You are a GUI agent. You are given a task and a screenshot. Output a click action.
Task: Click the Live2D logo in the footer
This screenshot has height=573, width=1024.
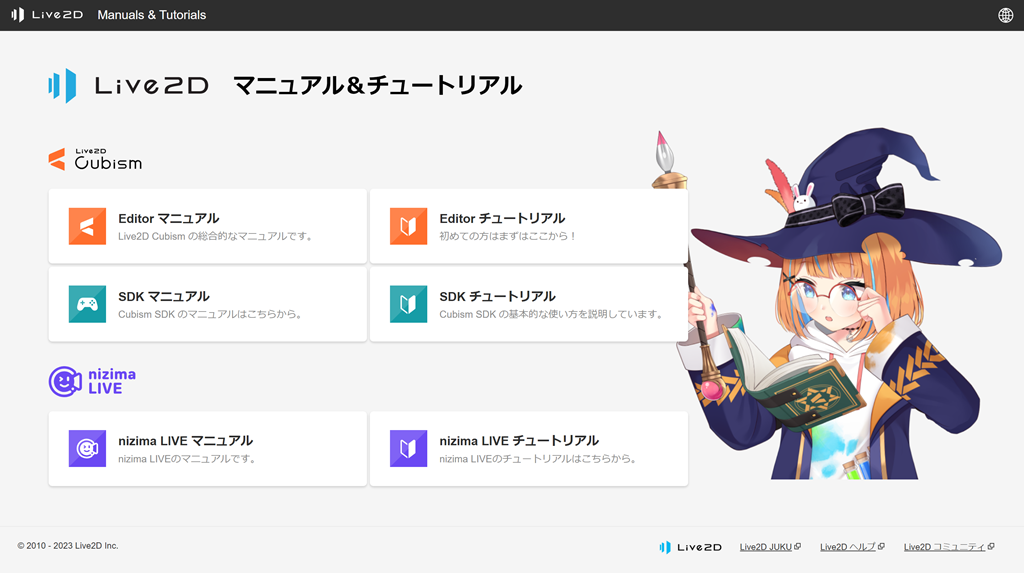(690, 547)
